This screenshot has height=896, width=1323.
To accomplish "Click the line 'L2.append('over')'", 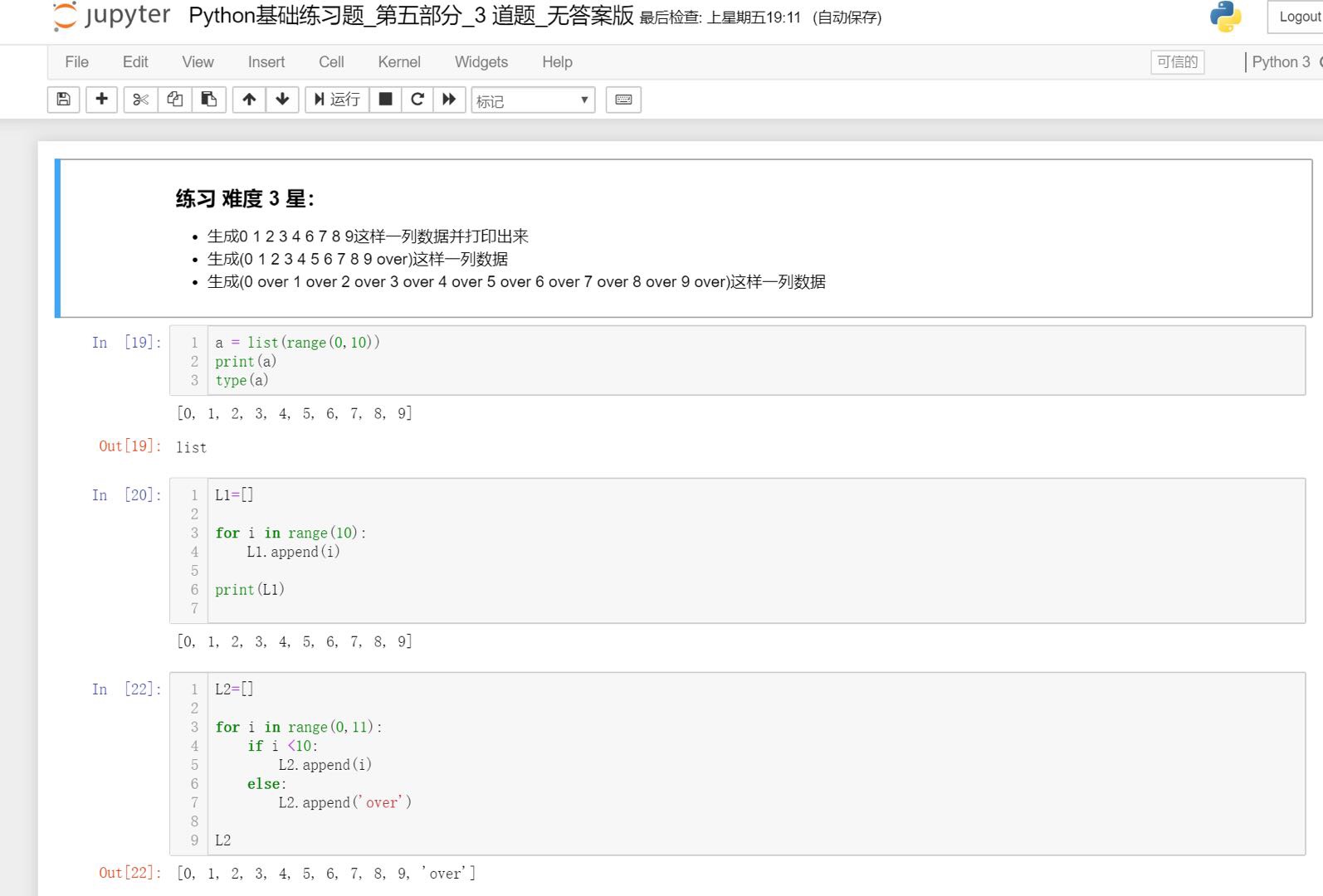I will click(x=344, y=802).
